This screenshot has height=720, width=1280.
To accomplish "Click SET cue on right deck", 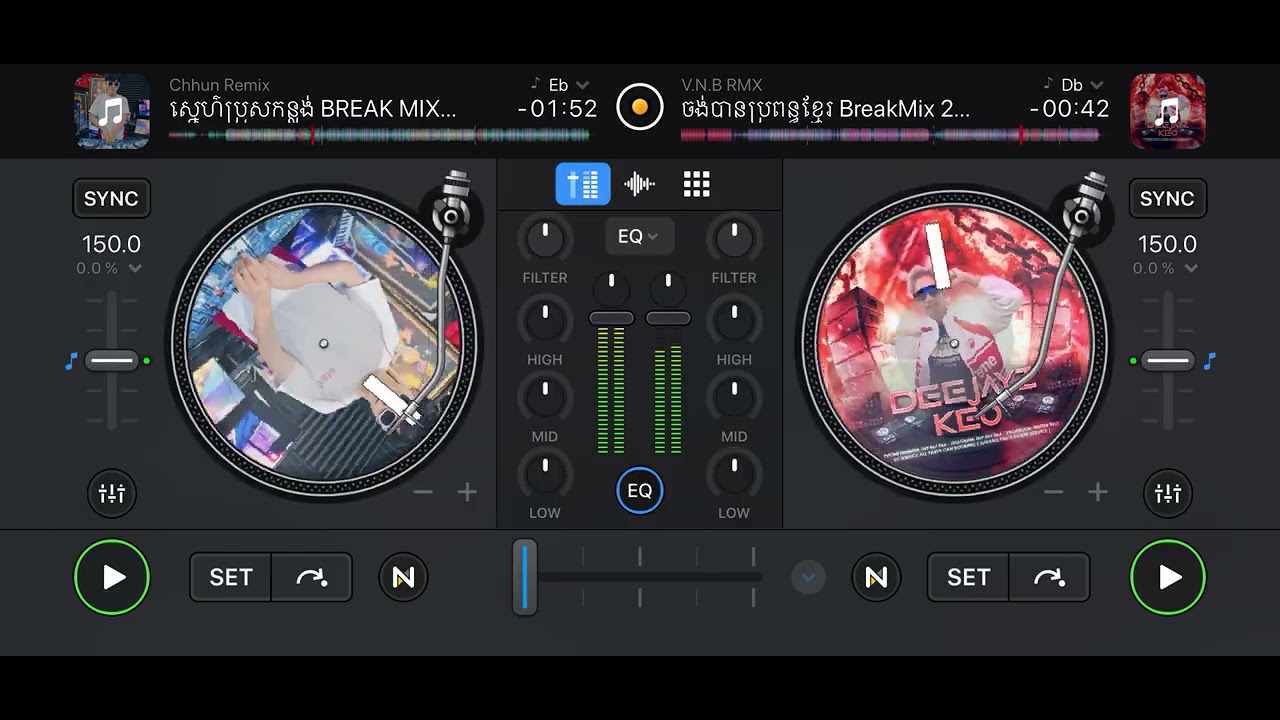I will click(968, 577).
